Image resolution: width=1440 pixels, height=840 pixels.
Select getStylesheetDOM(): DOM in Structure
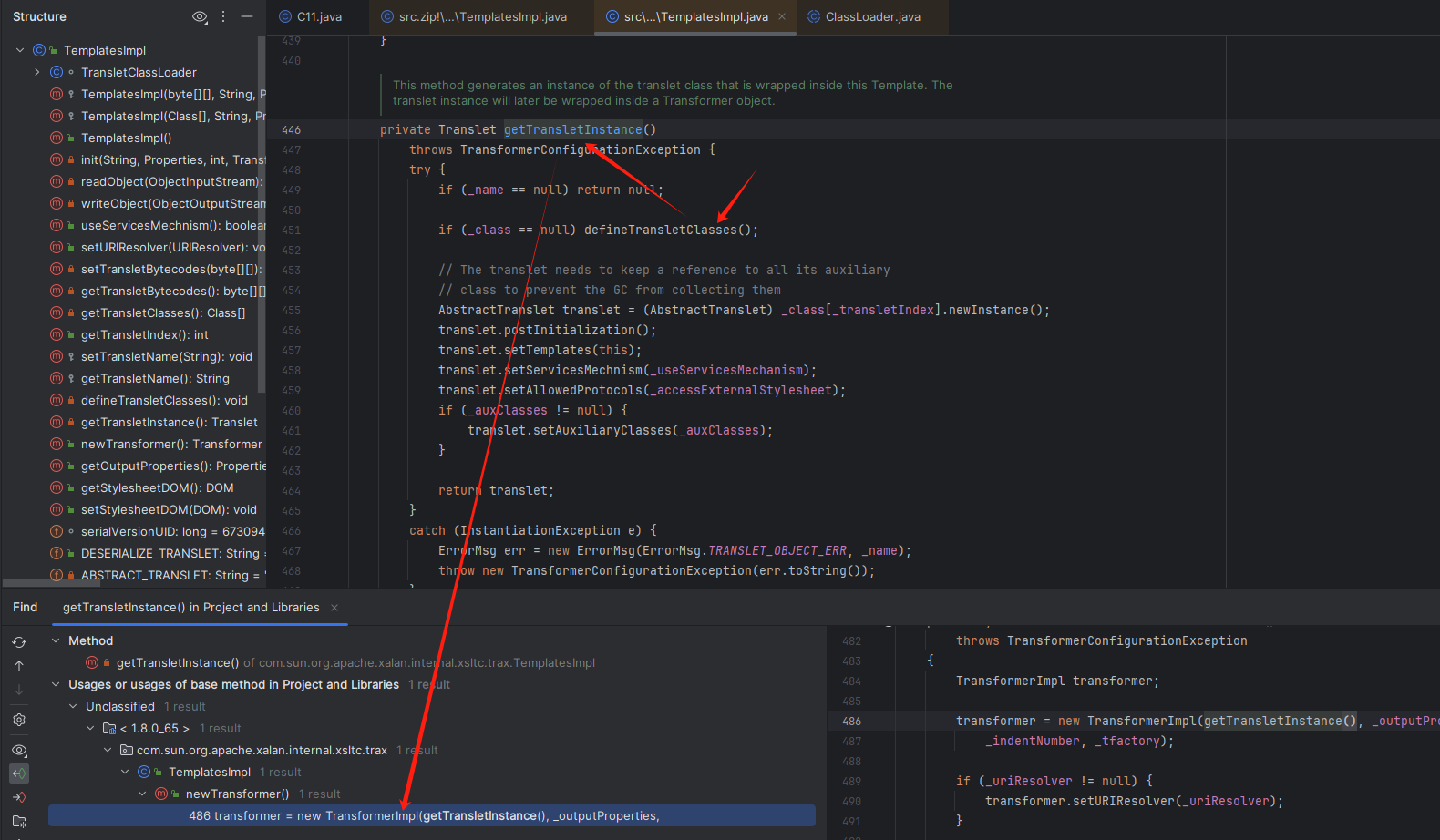tap(158, 487)
